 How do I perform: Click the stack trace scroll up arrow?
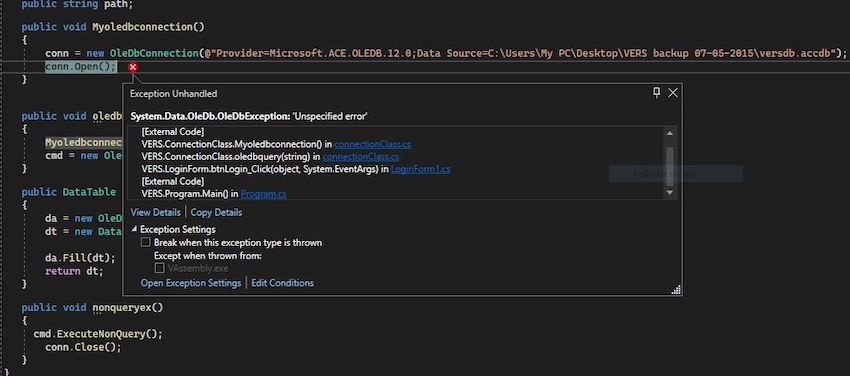(669, 133)
